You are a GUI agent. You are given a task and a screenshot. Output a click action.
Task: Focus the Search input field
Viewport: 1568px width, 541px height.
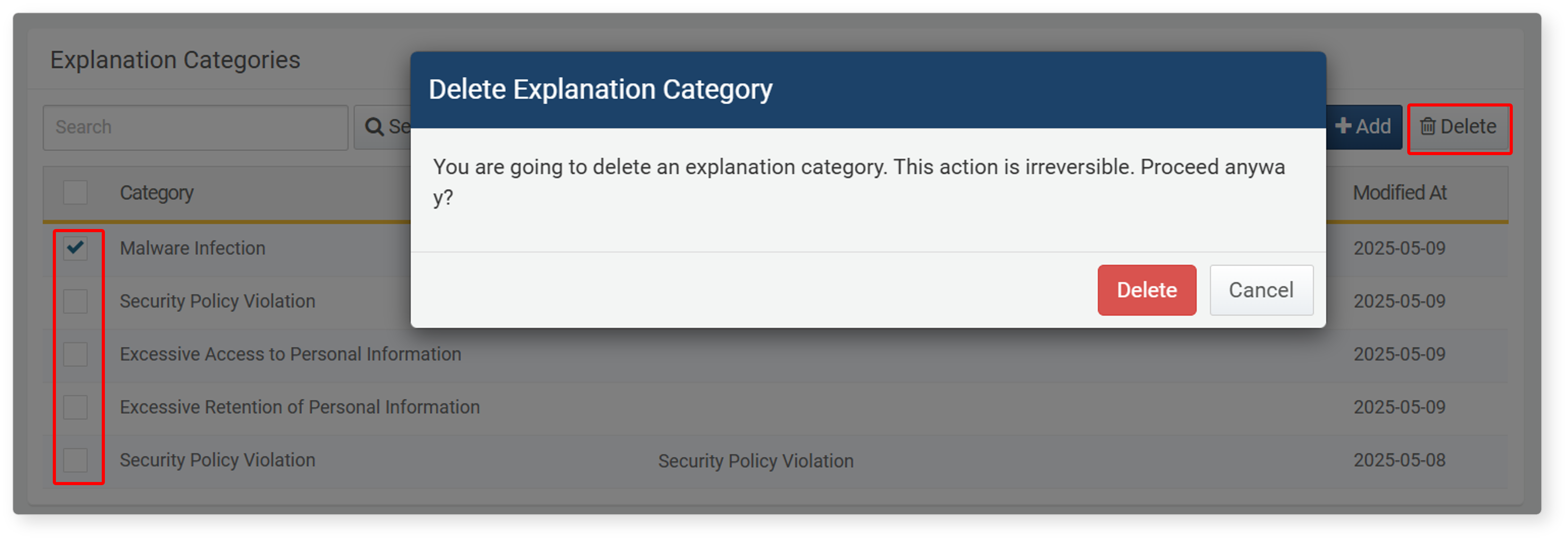196,127
